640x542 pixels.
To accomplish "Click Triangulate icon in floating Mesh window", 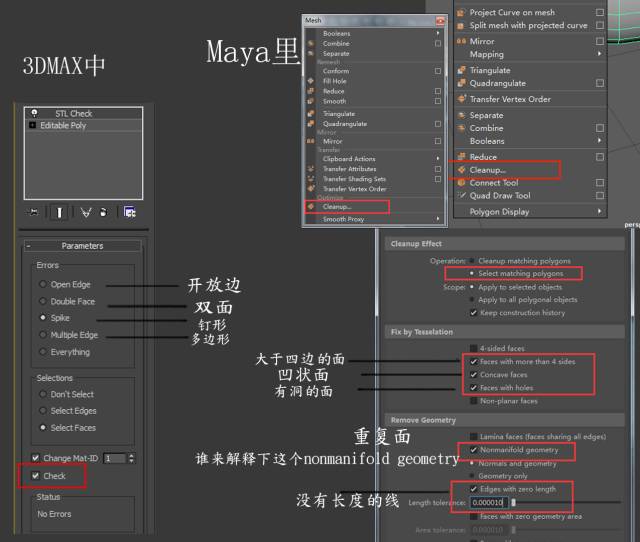I will pyautogui.click(x=311, y=113).
